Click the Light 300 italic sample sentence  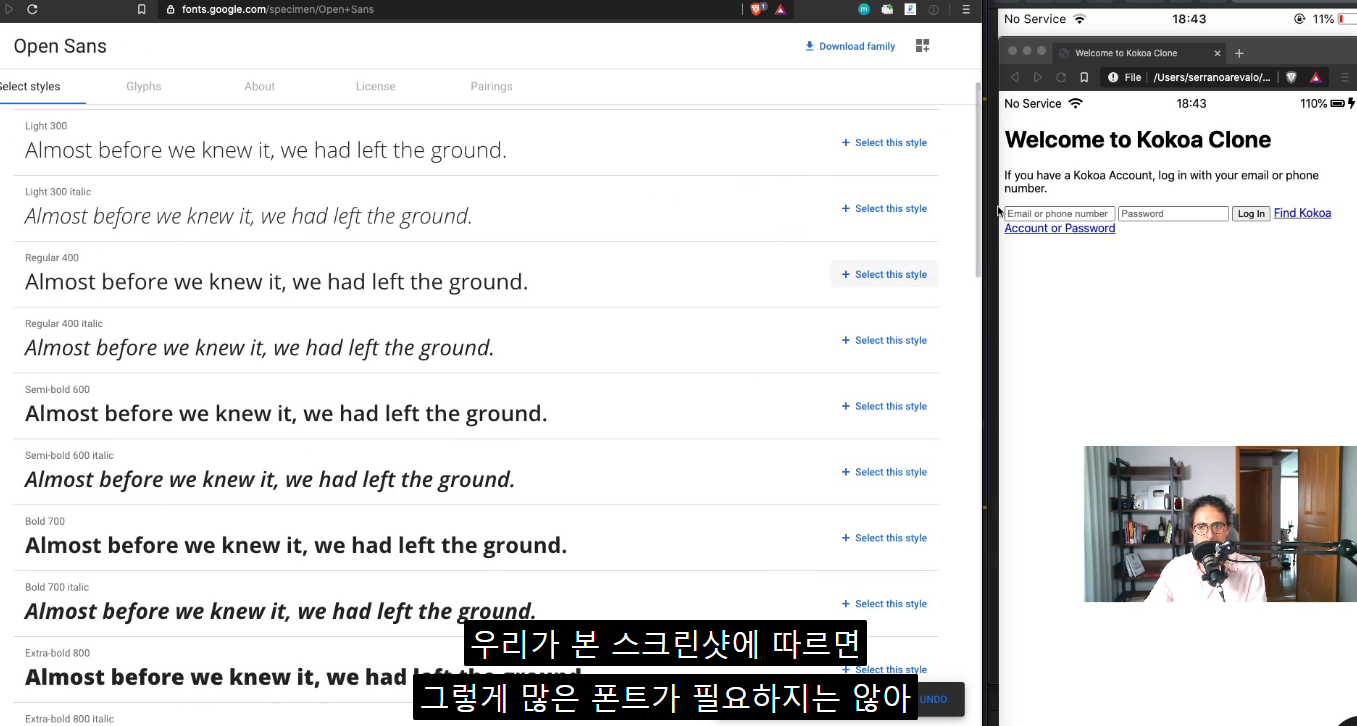point(249,216)
